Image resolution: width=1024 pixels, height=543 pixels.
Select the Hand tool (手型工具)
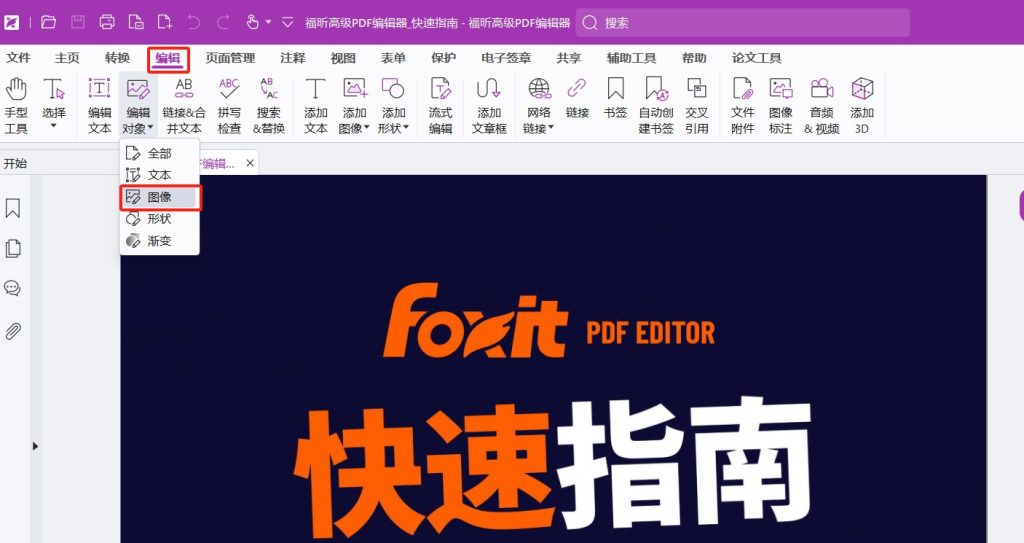click(x=16, y=105)
